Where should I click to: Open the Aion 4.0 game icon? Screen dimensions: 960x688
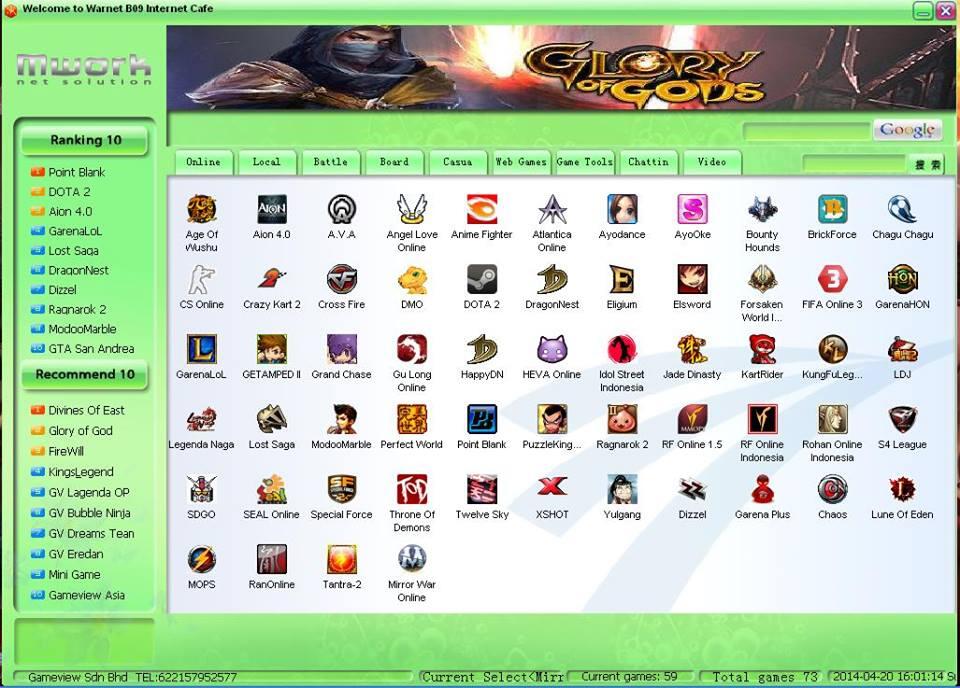point(271,209)
